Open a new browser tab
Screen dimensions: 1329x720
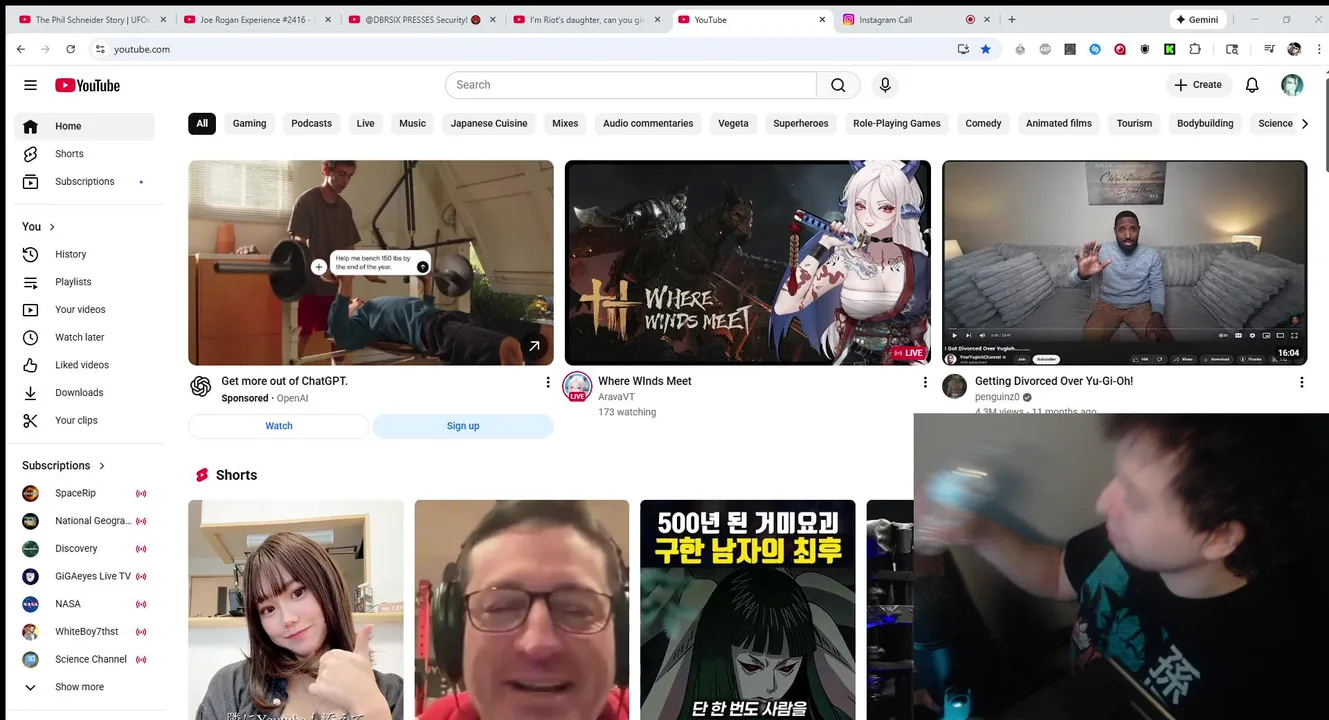1012,19
